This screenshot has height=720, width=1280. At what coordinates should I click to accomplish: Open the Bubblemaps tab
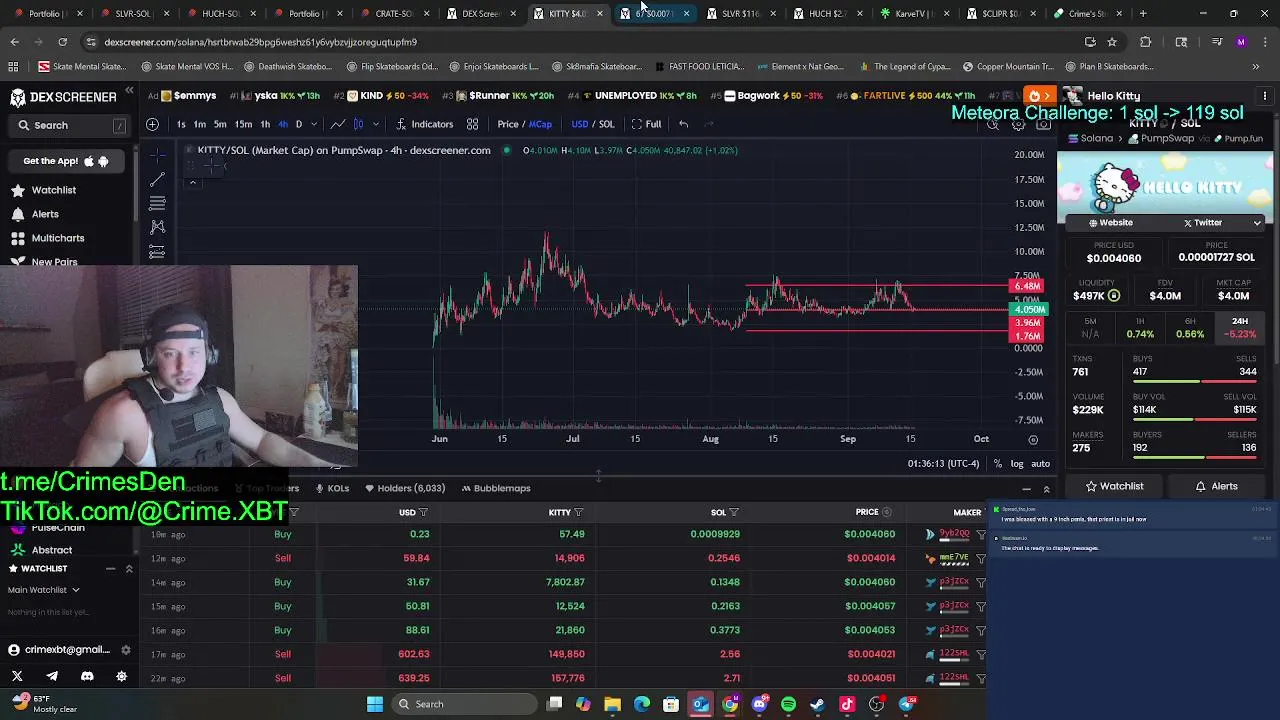click(495, 488)
